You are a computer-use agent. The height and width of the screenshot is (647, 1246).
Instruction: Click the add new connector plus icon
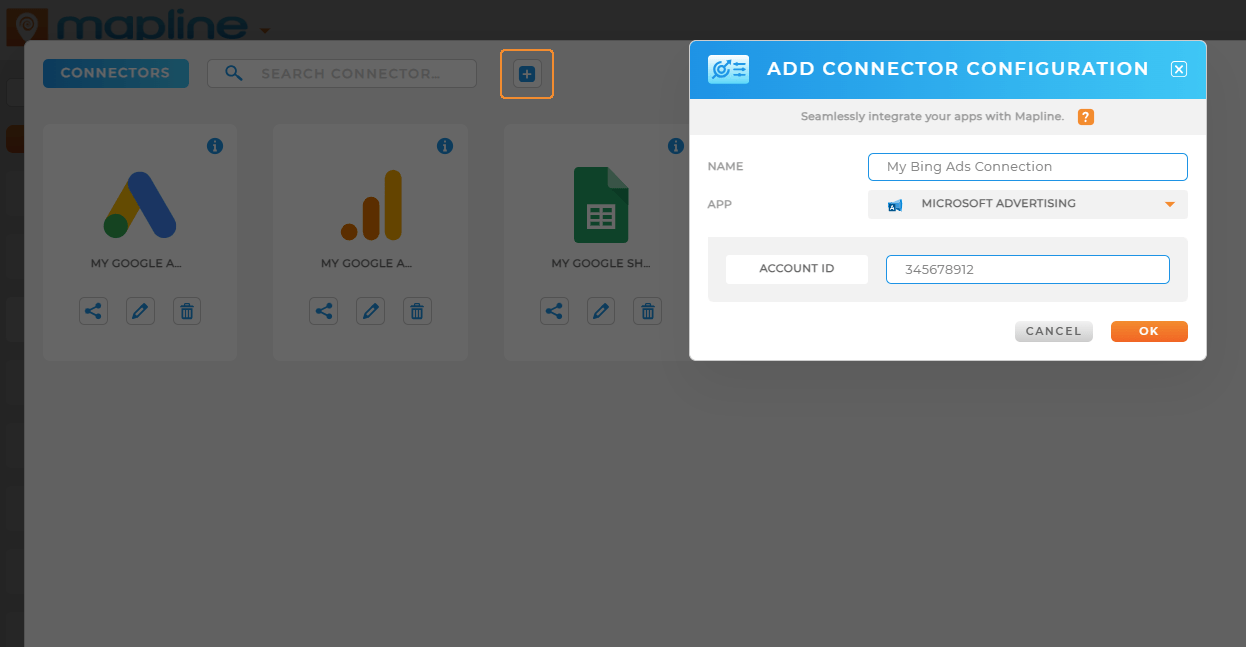point(527,73)
